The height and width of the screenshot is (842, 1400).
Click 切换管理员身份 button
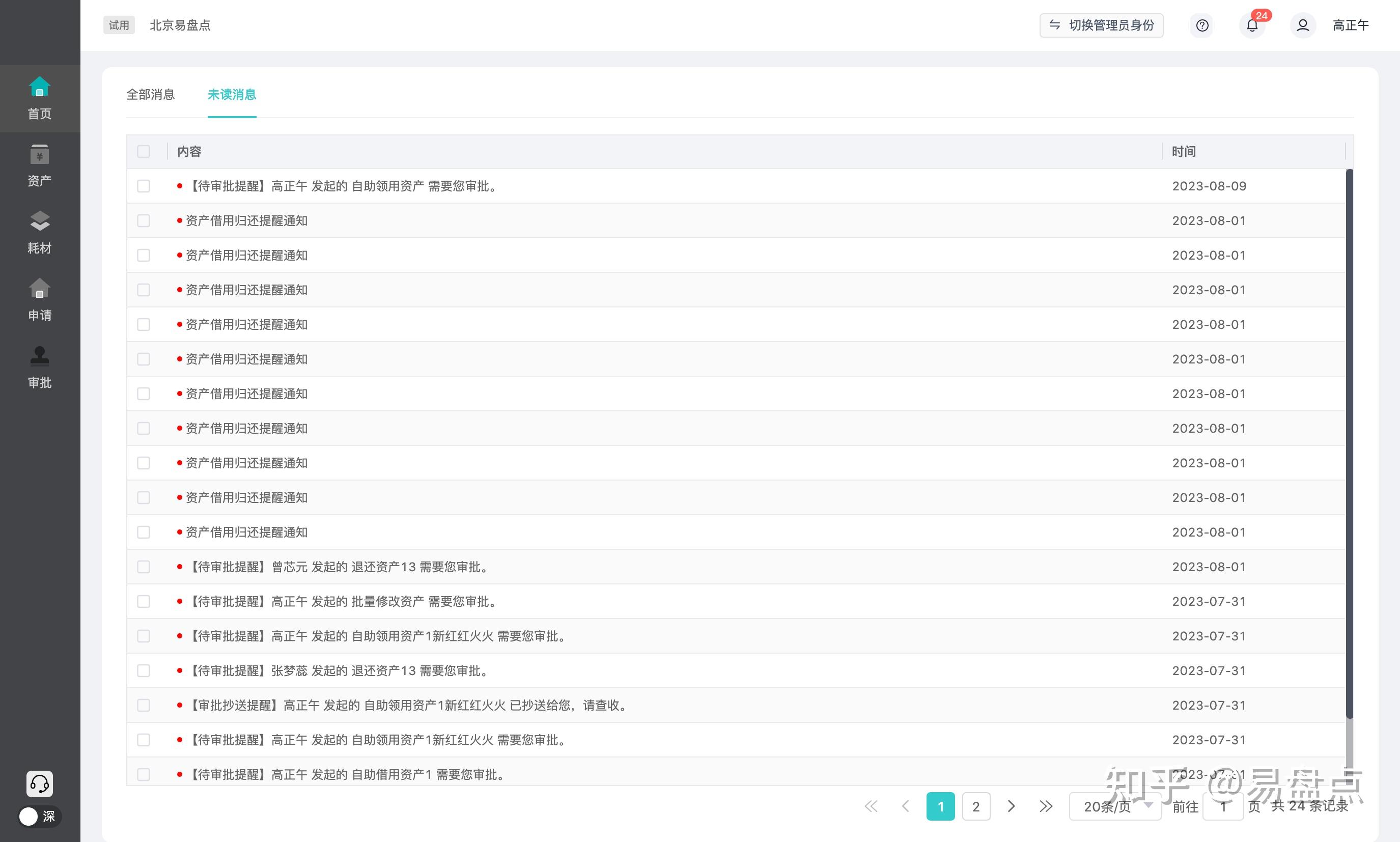(x=1101, y=25)
